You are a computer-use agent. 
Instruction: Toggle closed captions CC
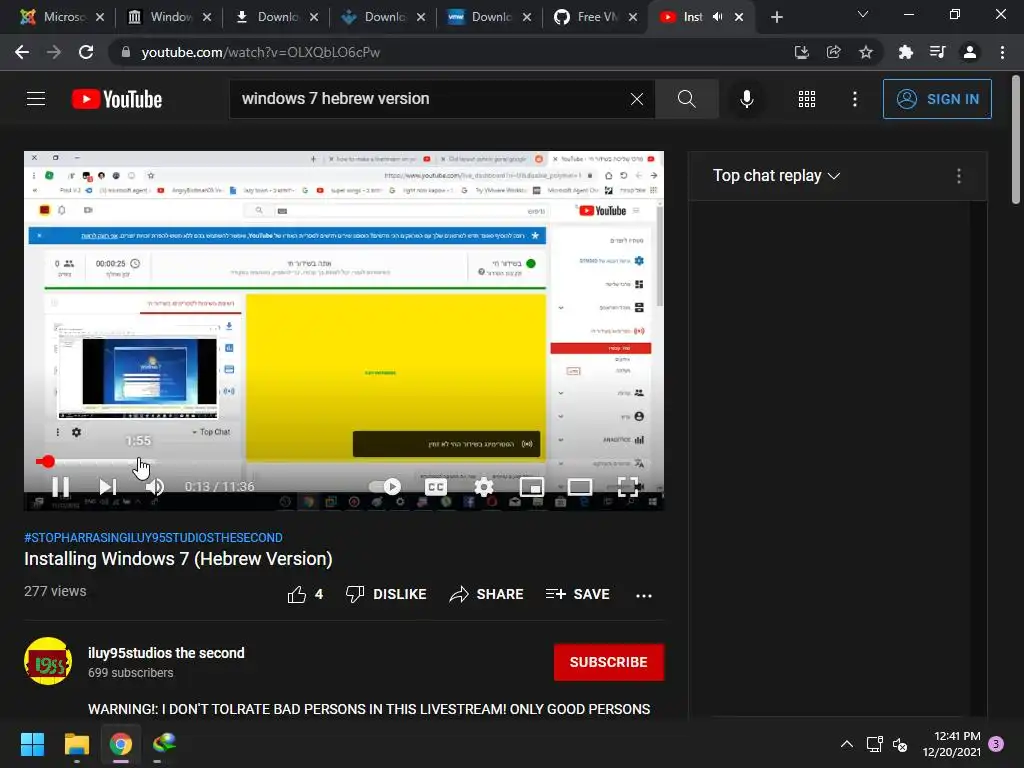(436, 487)
